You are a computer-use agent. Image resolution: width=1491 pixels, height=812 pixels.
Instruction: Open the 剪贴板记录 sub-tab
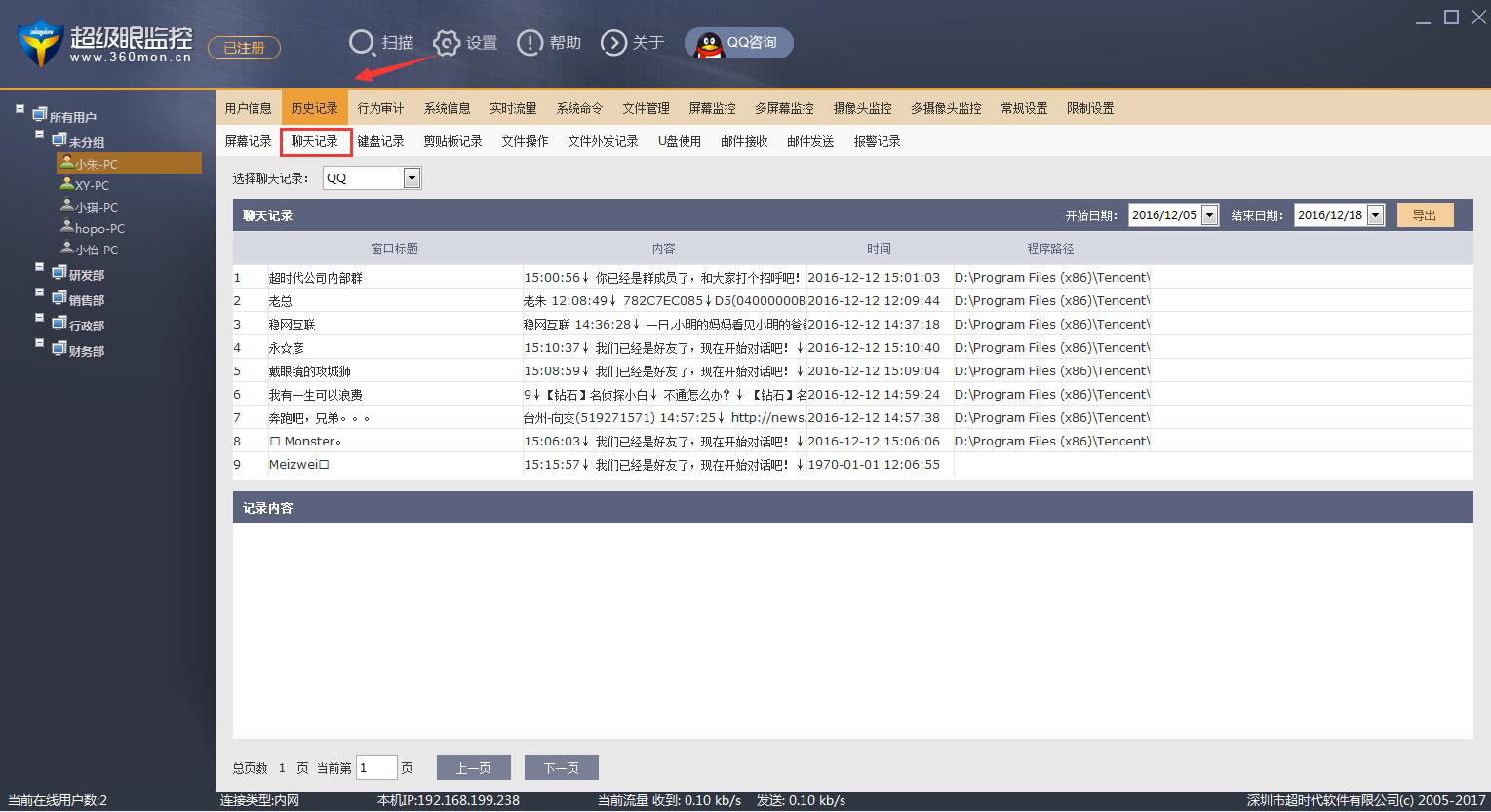click(452, 141)
